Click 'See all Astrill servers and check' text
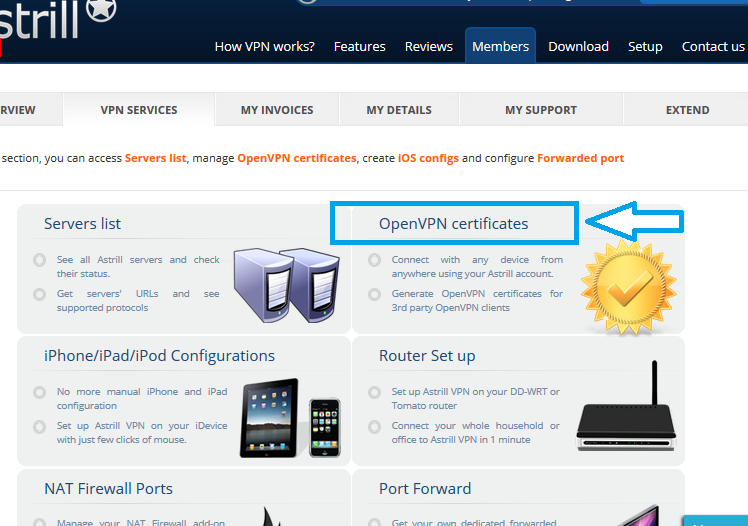Image resolution: width=748 pixels, height=526 pixels. coord(138,259)
